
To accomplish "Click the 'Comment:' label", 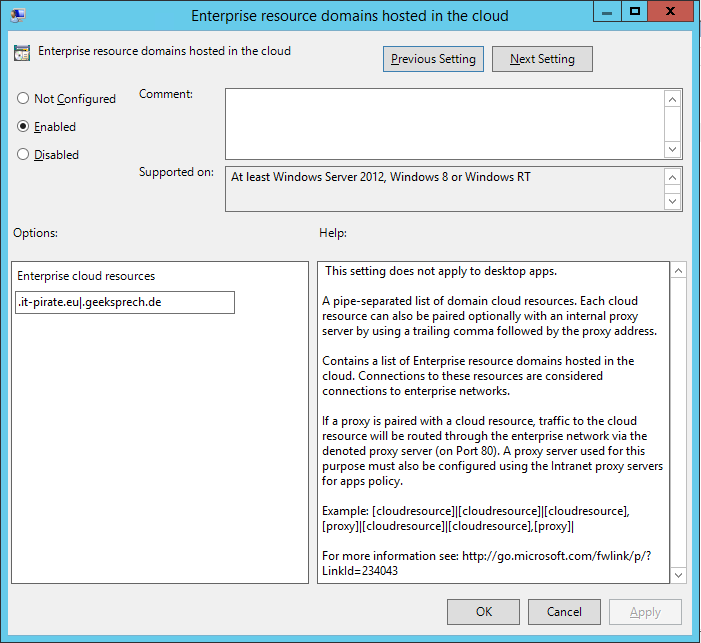I will 166,94.
